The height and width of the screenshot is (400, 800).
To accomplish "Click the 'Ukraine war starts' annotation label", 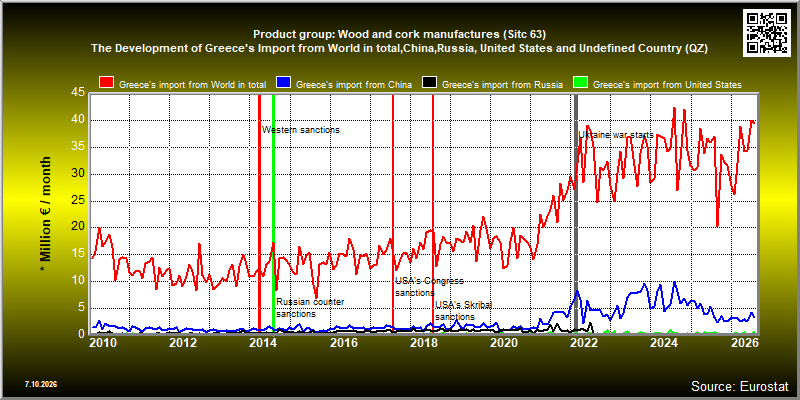I will pyautogui.click(x=616, y=135).
